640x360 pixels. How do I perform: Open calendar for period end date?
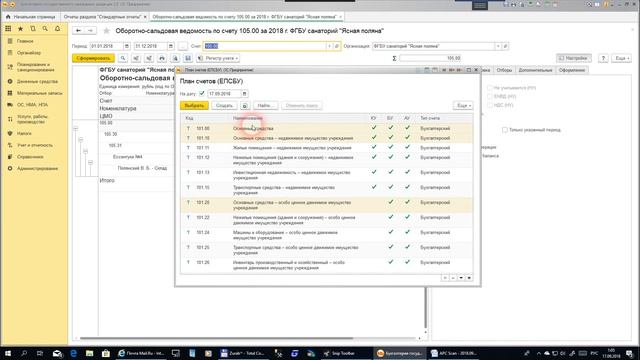click(171, 46)
